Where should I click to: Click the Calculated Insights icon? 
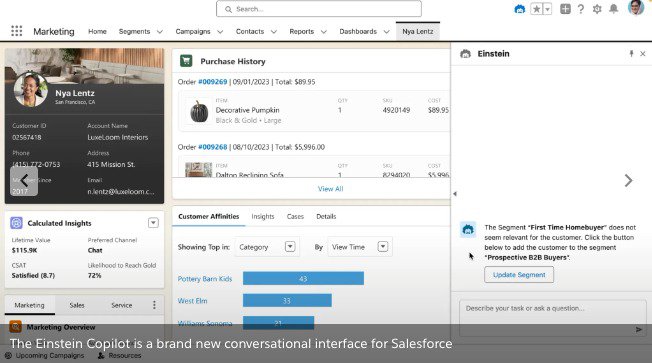click(16, 223)
